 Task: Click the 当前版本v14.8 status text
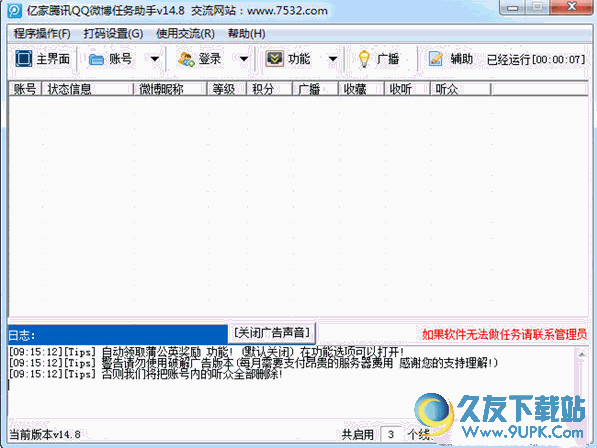[x=45, y=434]
